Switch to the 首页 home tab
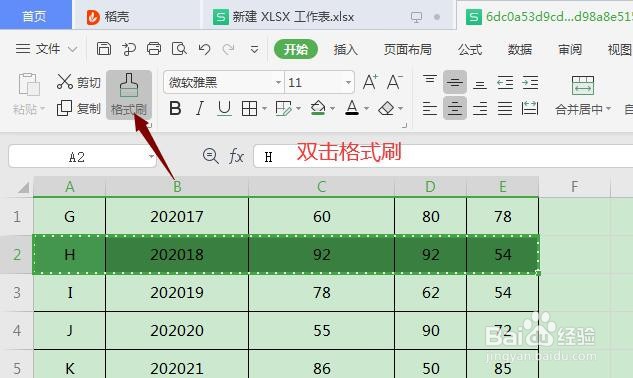633x378 pixels. [36, 16]
